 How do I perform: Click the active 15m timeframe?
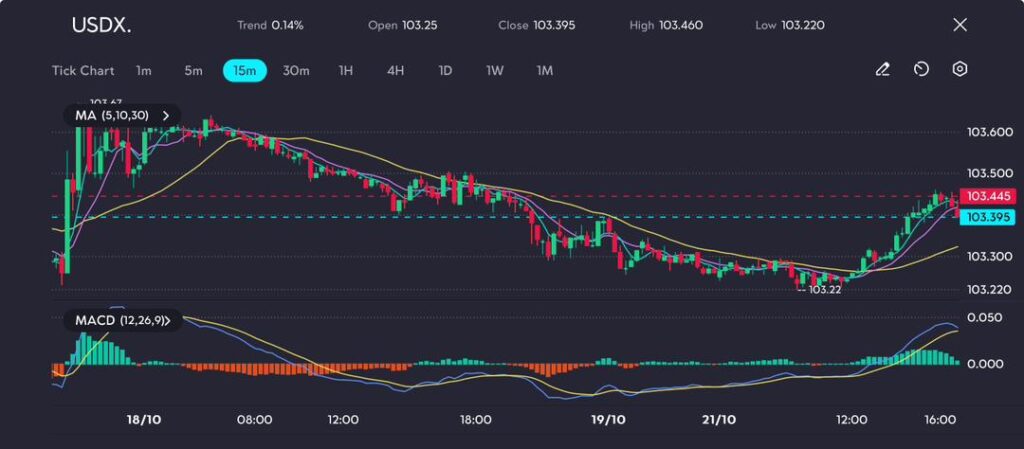pyautogui.click(x=244, y=71)
